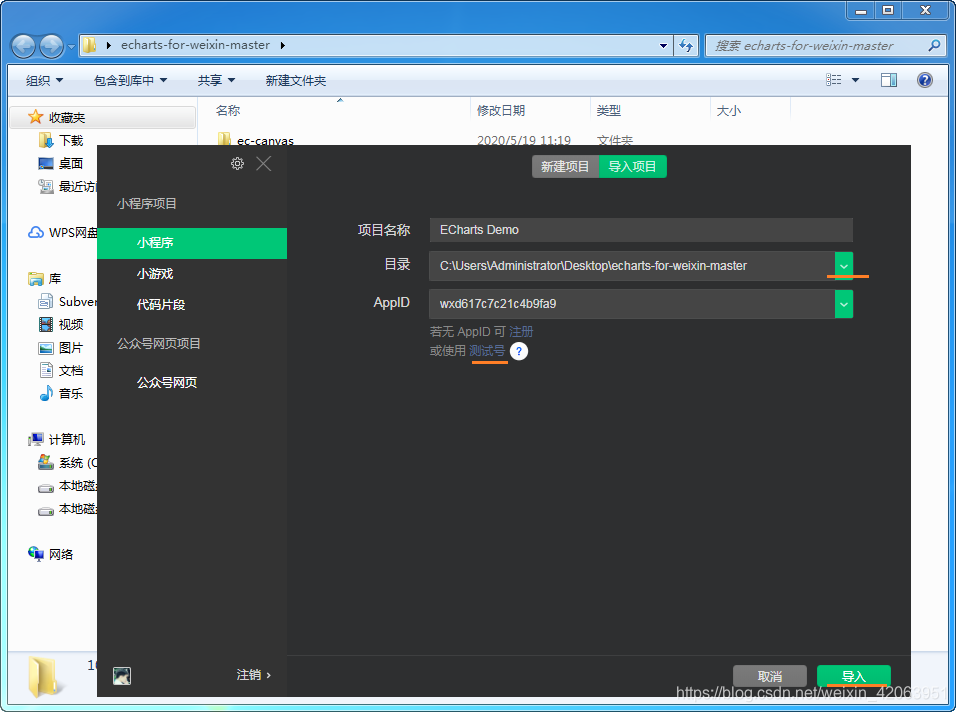The height and width of the screenshot is (712, 956).
Task: Click the 目录 path input field
Action: [632, 266]
